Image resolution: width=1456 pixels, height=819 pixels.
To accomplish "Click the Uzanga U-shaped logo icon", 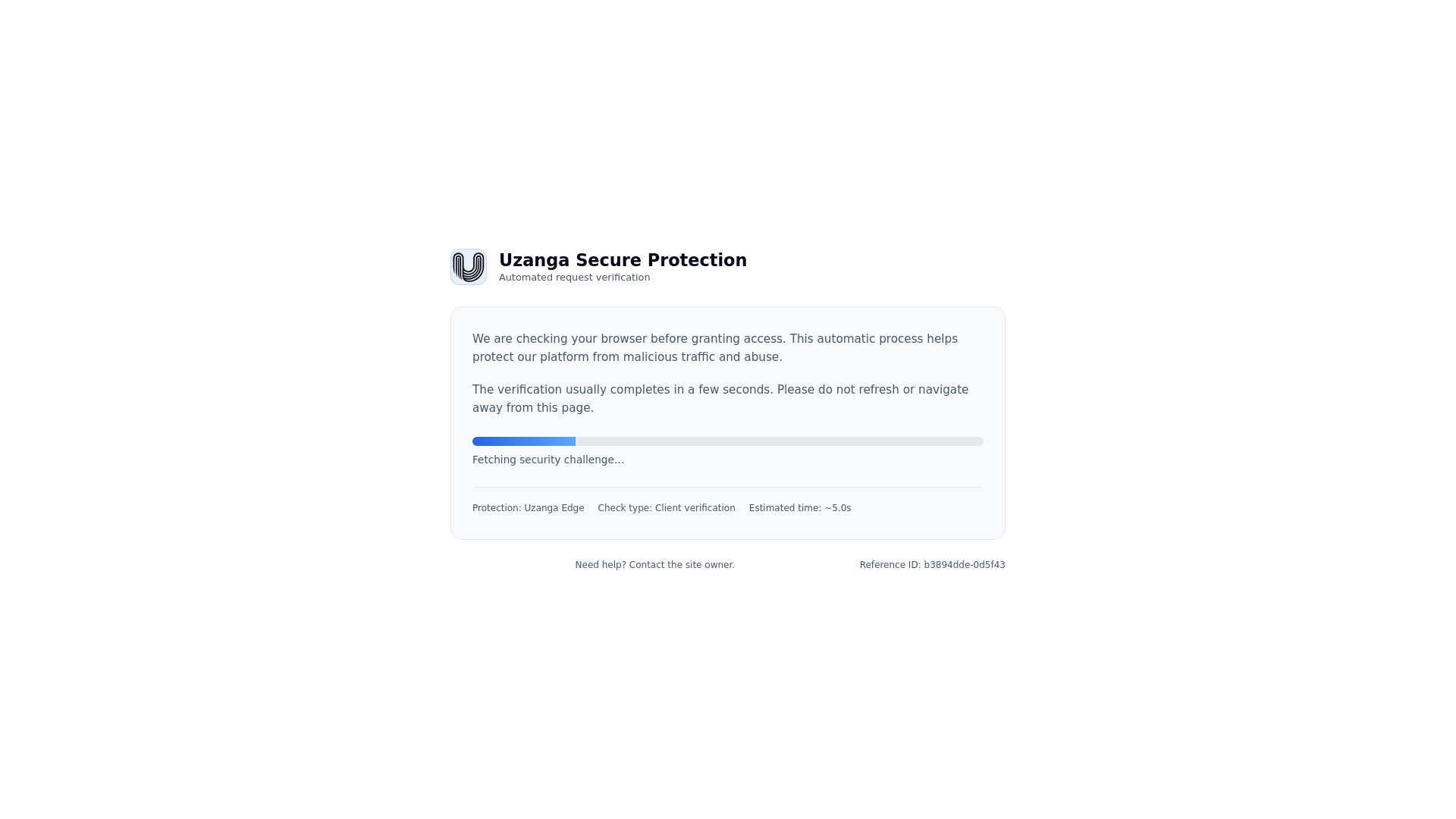I will (469, 267).
